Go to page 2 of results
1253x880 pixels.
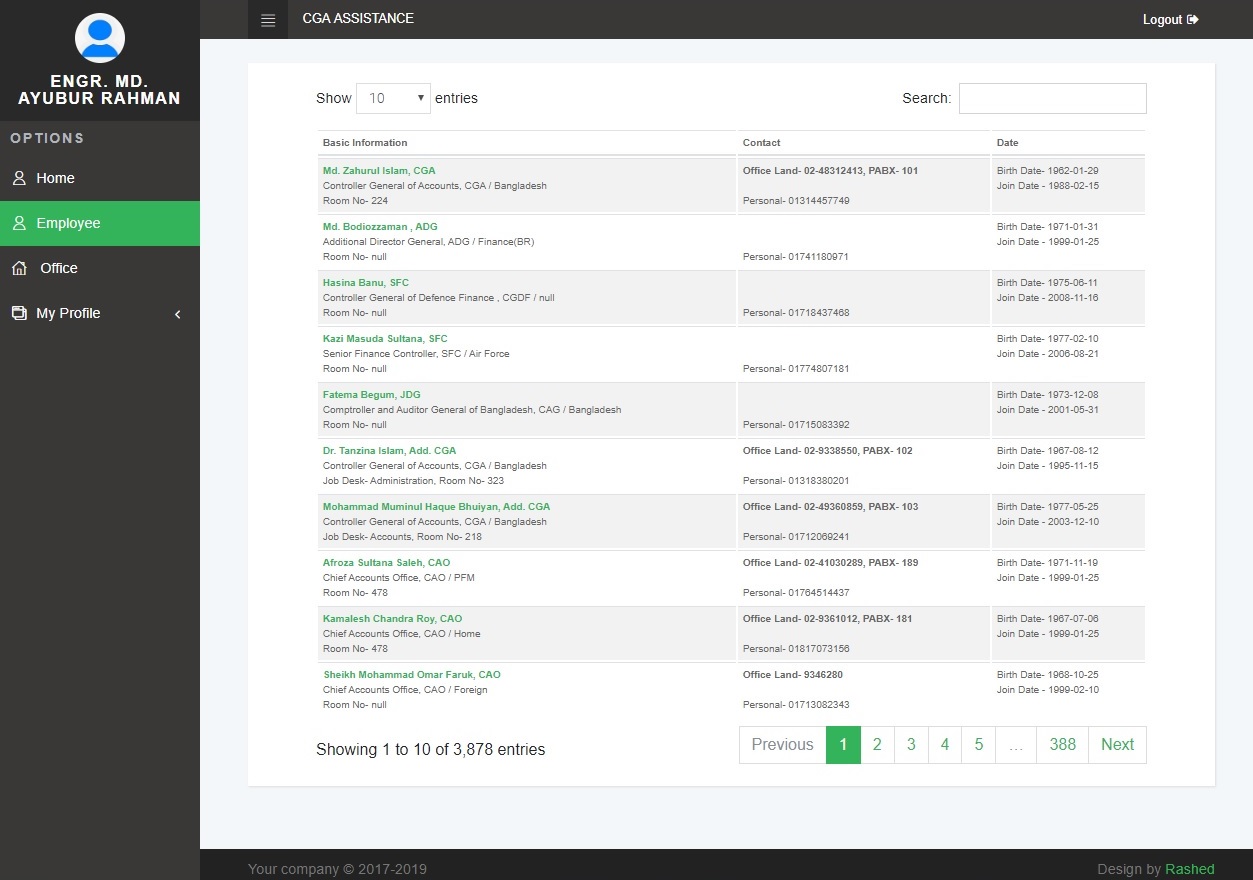[877, 745]
